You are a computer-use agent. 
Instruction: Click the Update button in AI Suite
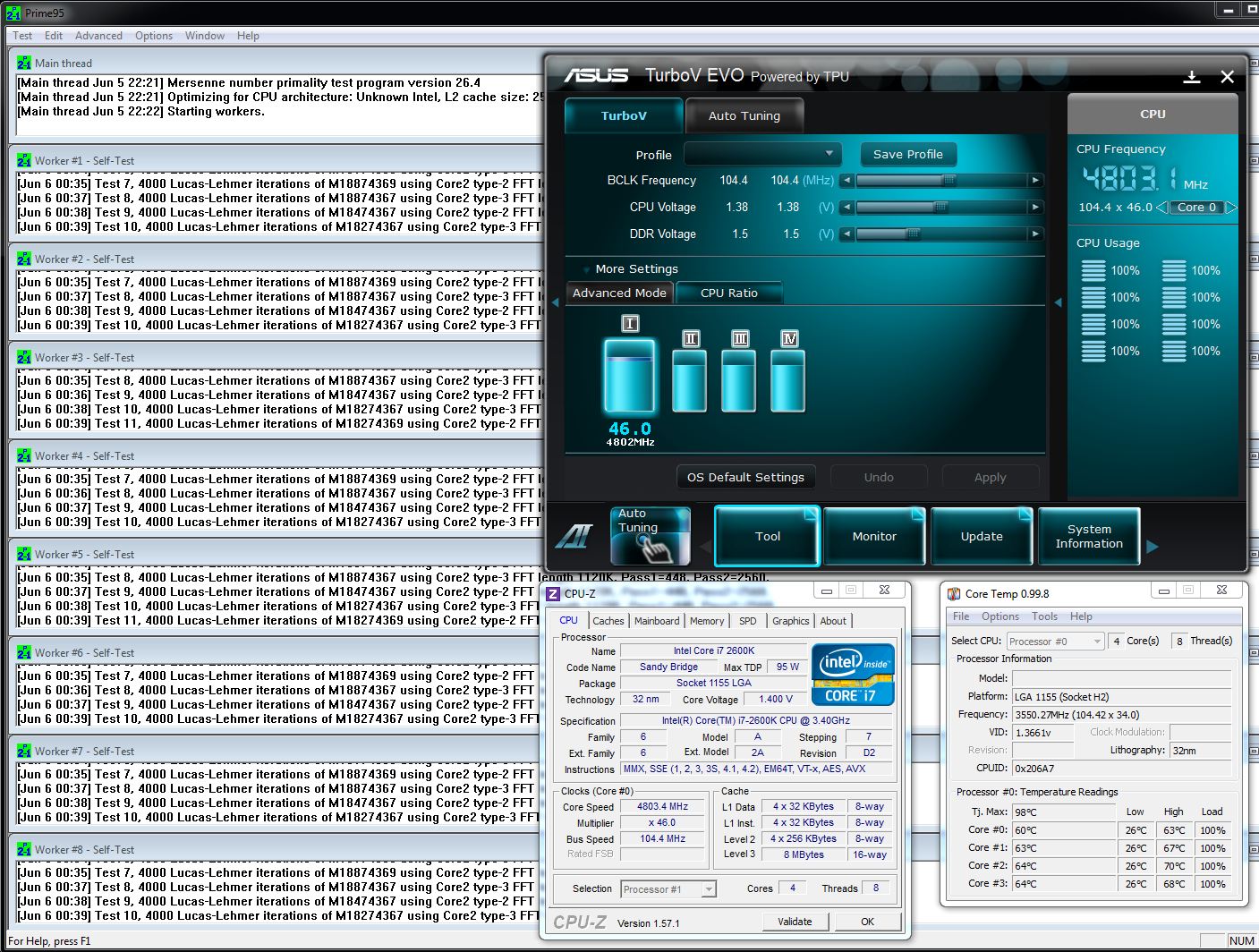982,537
